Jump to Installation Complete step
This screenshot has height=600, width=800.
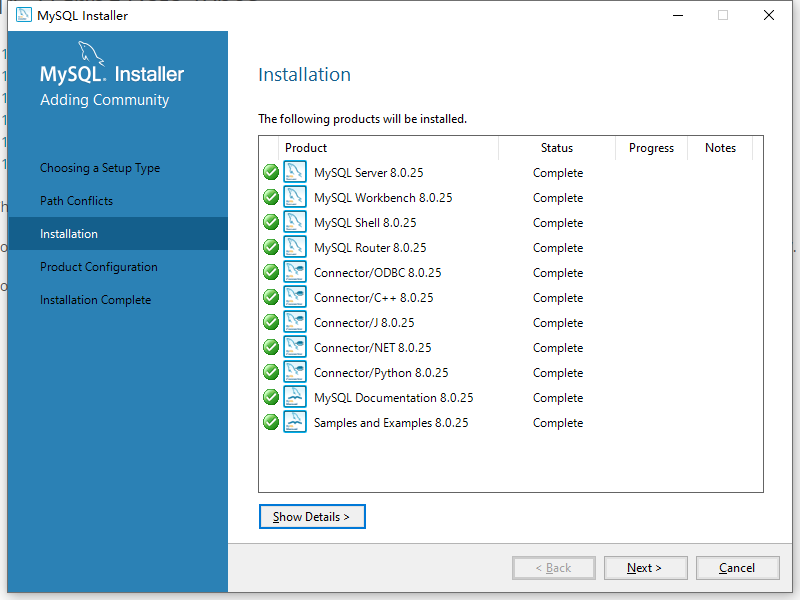(x=95, y=300)
